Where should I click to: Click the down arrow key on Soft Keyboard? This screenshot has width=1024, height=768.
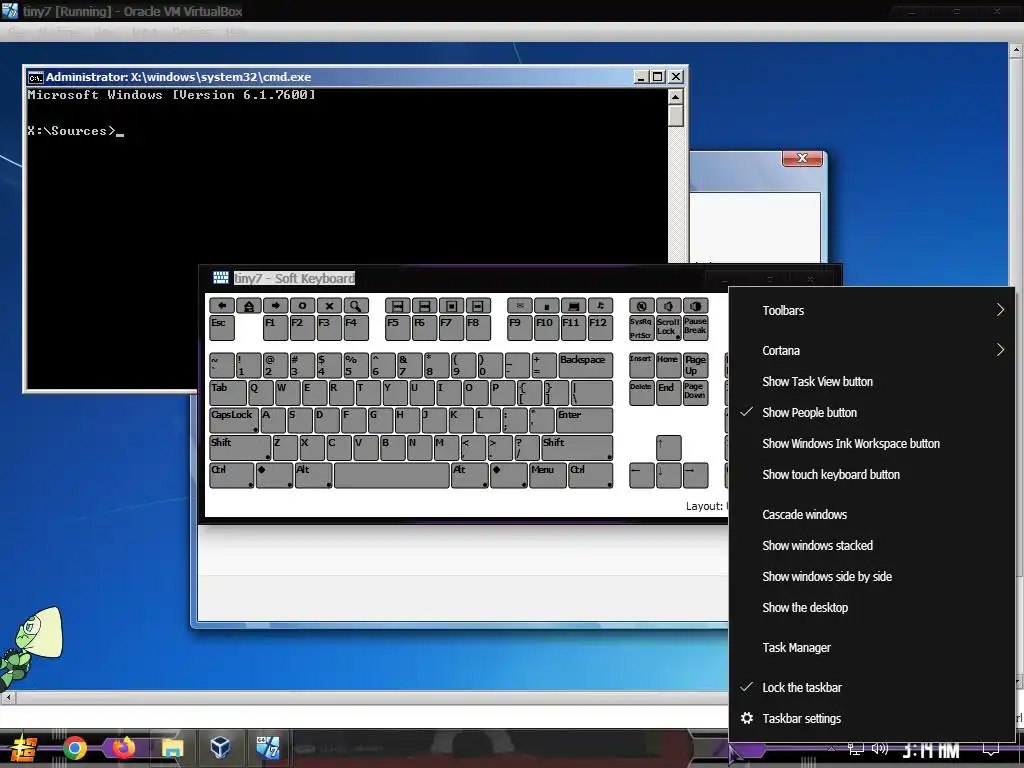click(668, 475)
